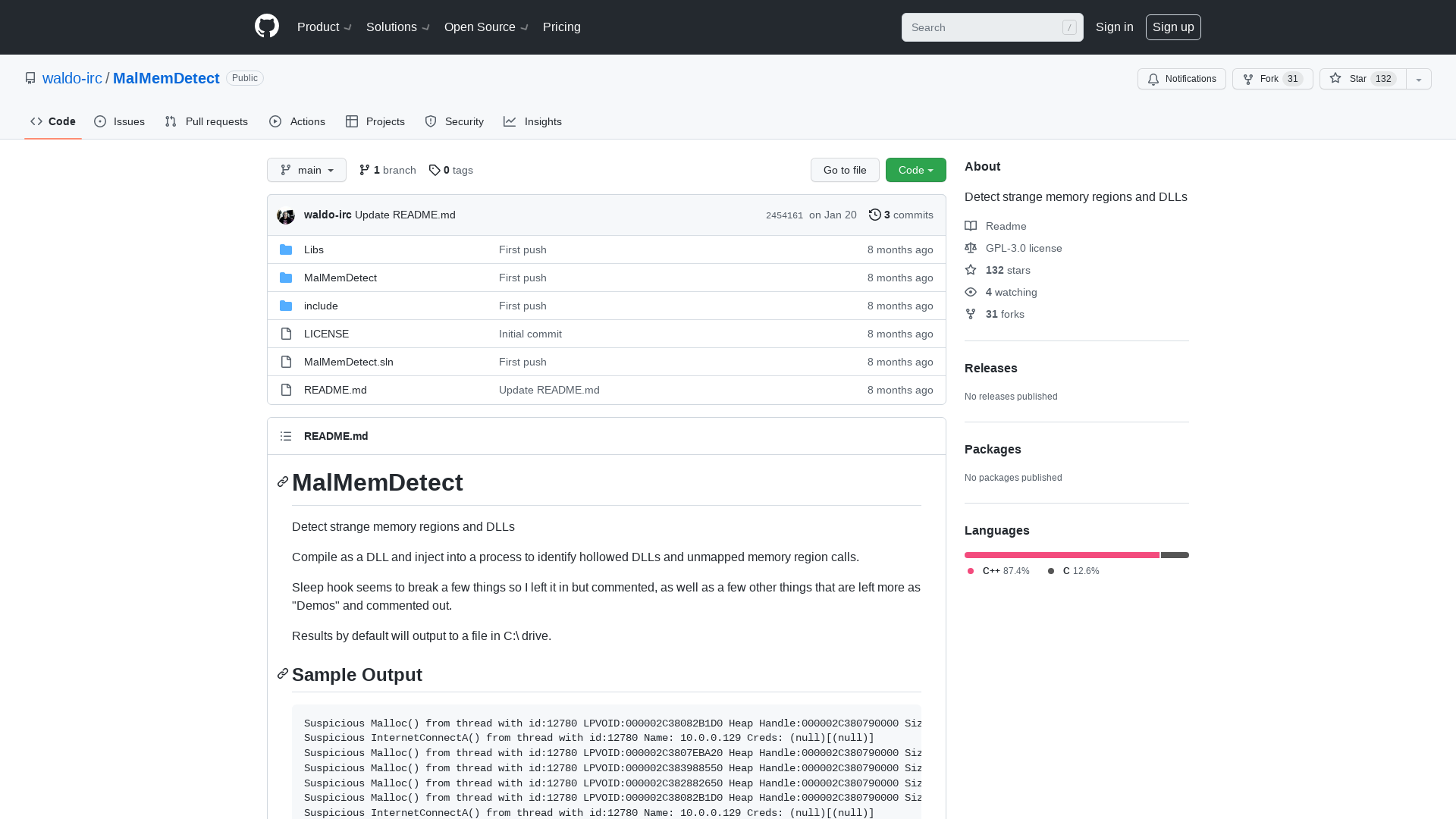
Task: Switch to the Issues tab
Action: pos(120,121)
